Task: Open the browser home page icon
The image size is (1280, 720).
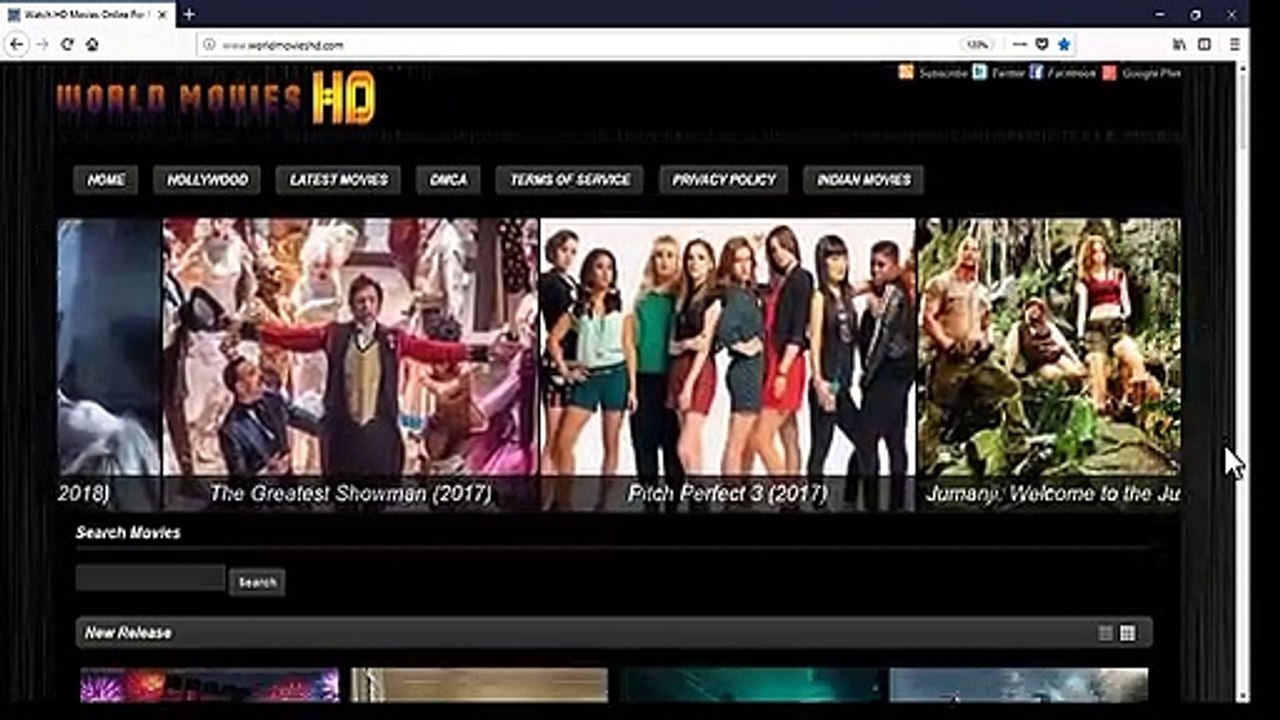Action: (x=92, y=44)
